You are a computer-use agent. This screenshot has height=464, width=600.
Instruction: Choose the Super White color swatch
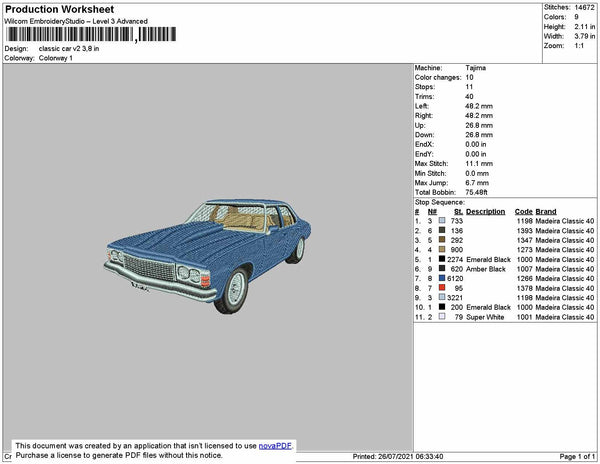click(441, 316)
